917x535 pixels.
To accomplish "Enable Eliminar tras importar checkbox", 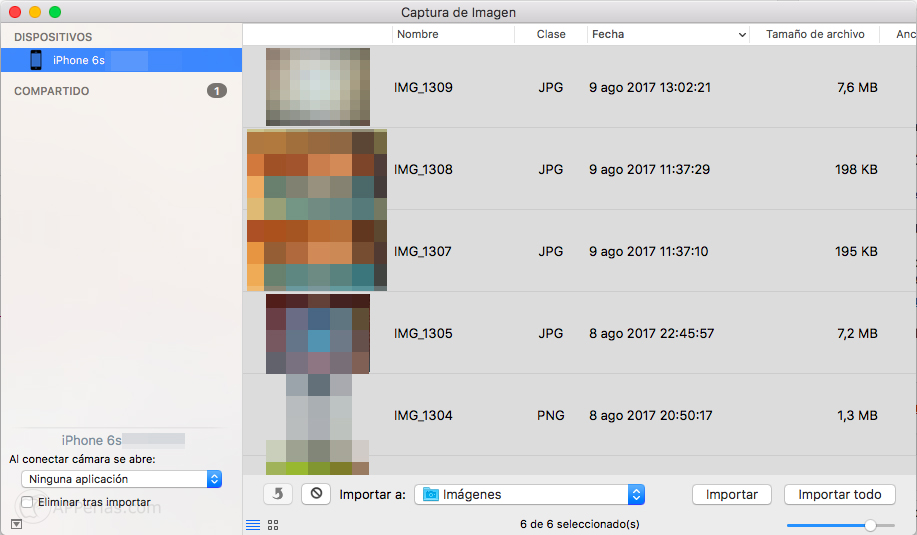I will pyautogui.click(x=28, y=502).
